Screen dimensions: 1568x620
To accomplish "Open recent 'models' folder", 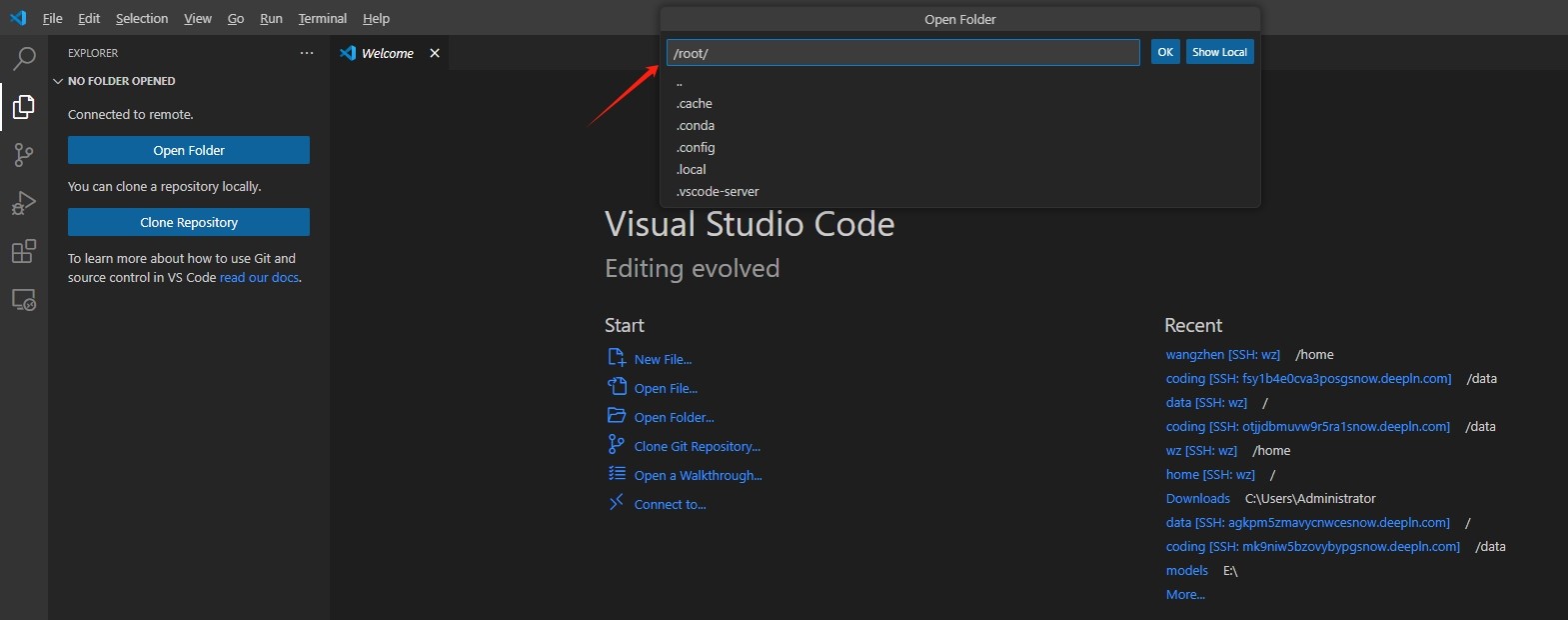I will tap(1186, 570).
